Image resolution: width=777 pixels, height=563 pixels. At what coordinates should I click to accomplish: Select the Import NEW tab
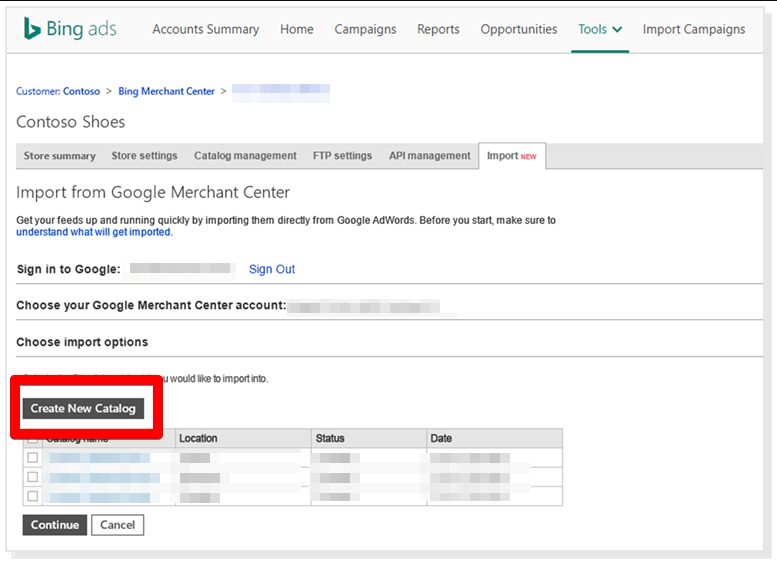click(512, 156)
